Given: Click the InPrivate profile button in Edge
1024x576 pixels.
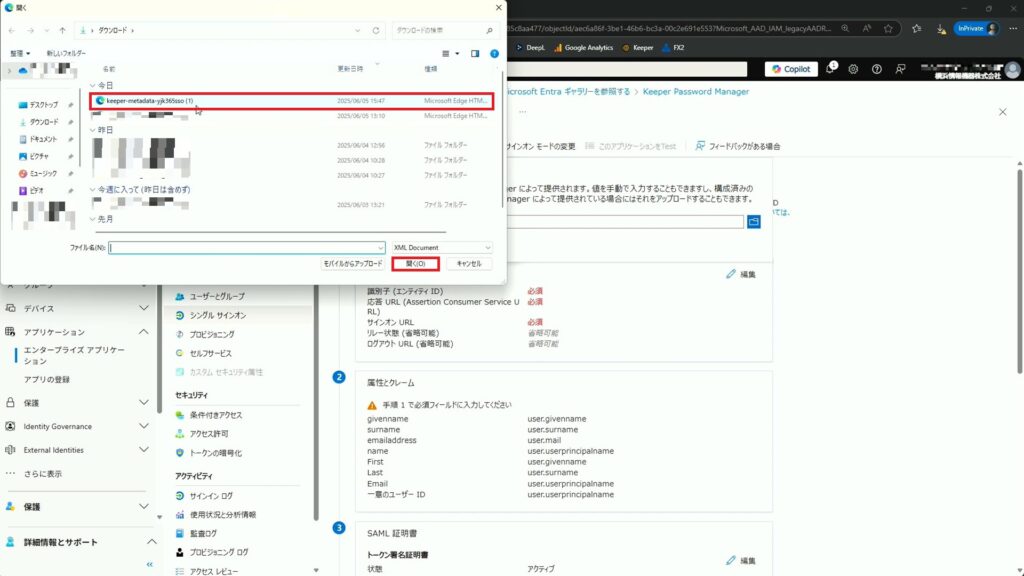Looking at the screenshot, I should pos(976,29).
